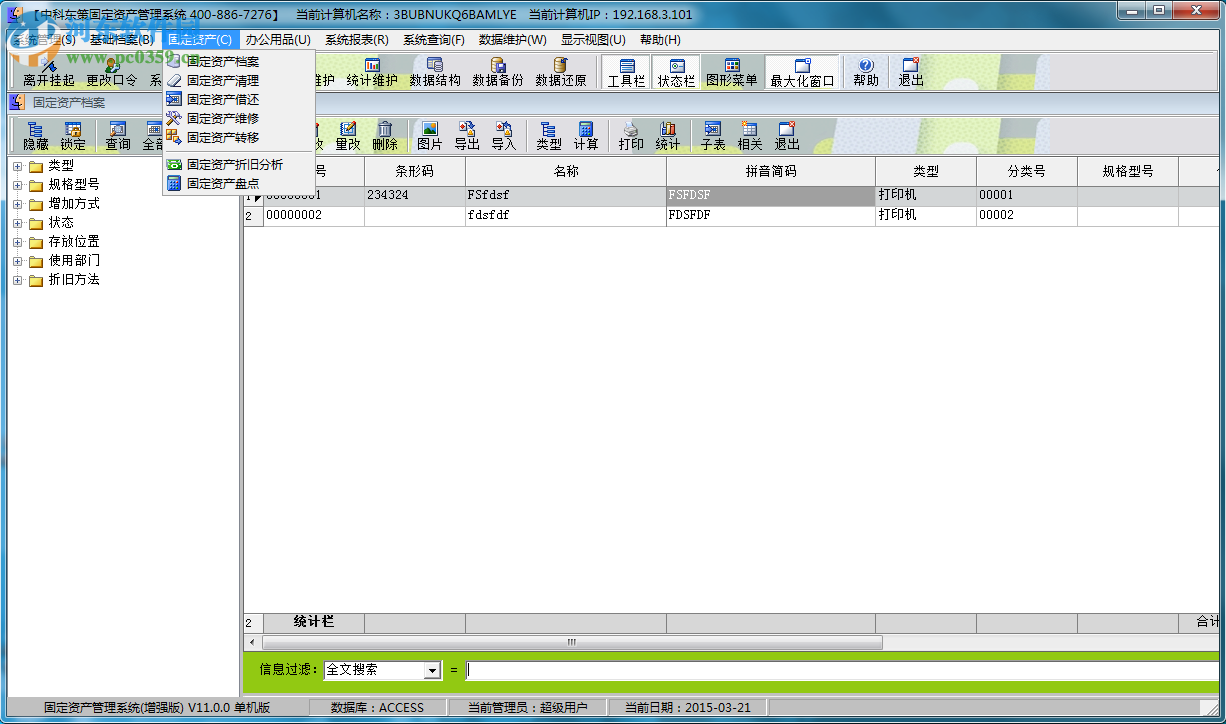Click the 相关 related icon

coord(750,136)
